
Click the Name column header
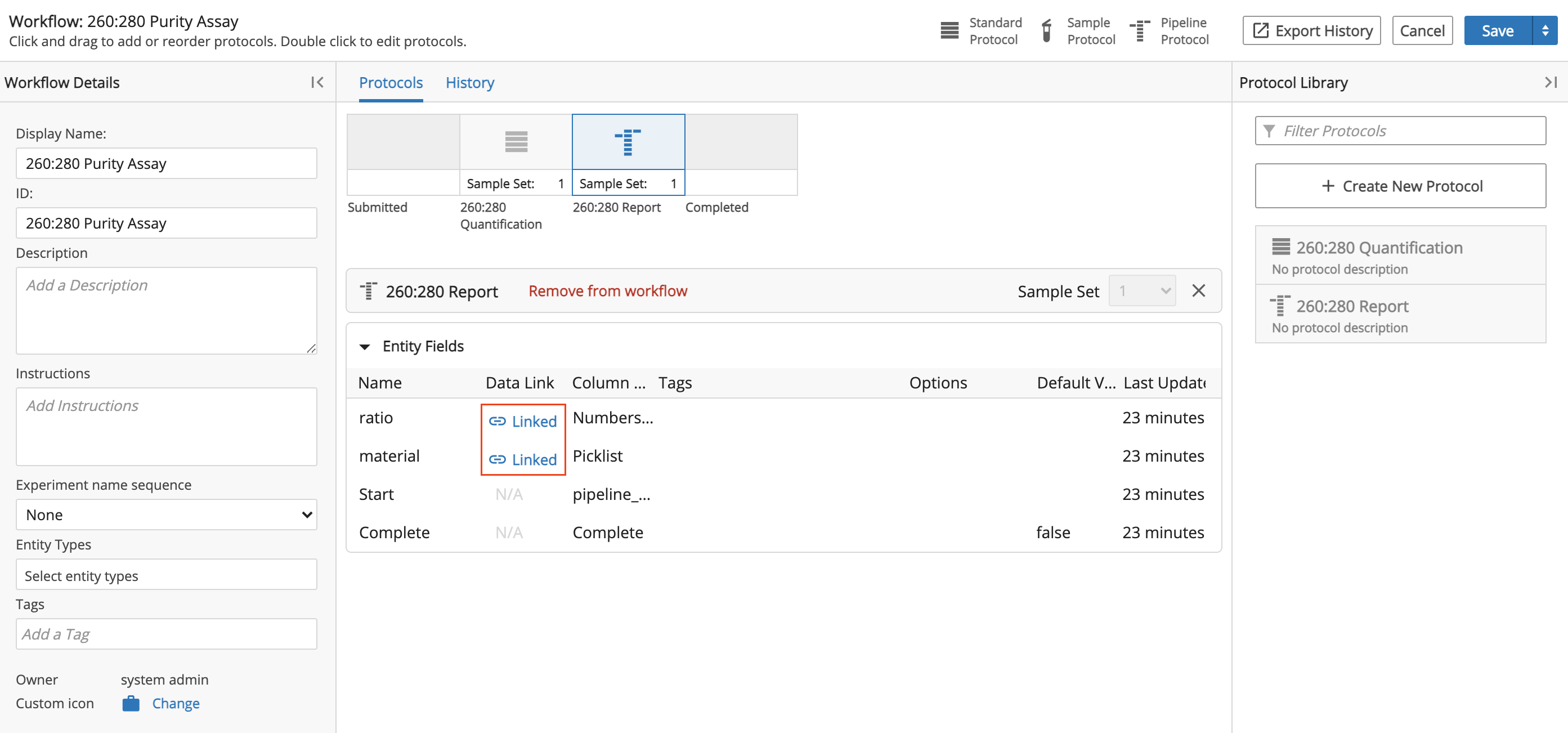point(380,383)
